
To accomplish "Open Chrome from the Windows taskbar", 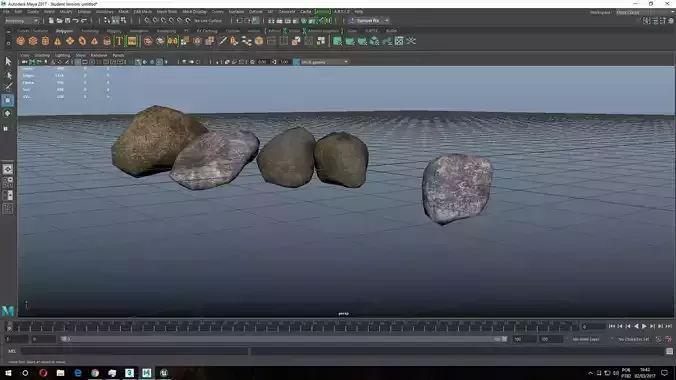I will click(x=95, y=373).
